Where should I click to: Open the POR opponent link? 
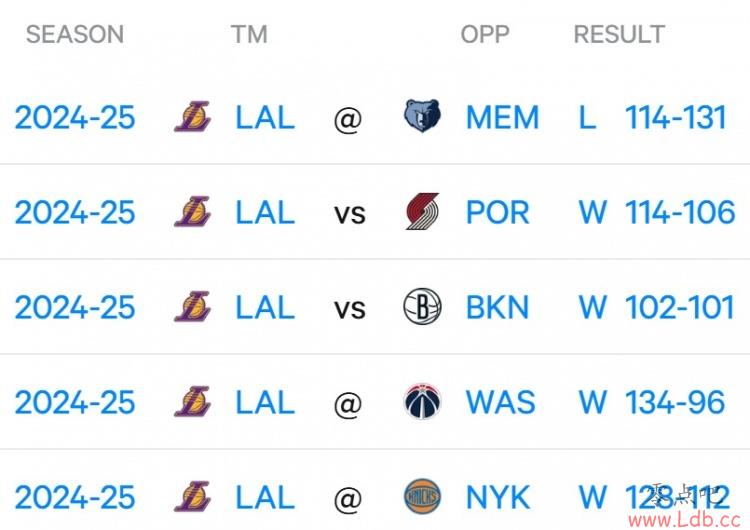point(497,212)
